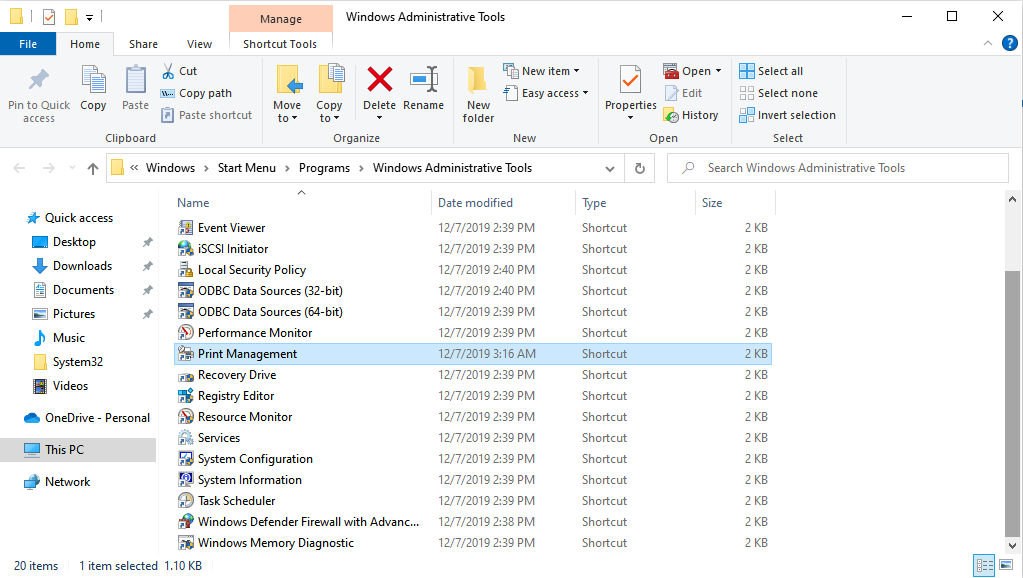Create a New folder from the ribbon

click(x=478, y=95)
